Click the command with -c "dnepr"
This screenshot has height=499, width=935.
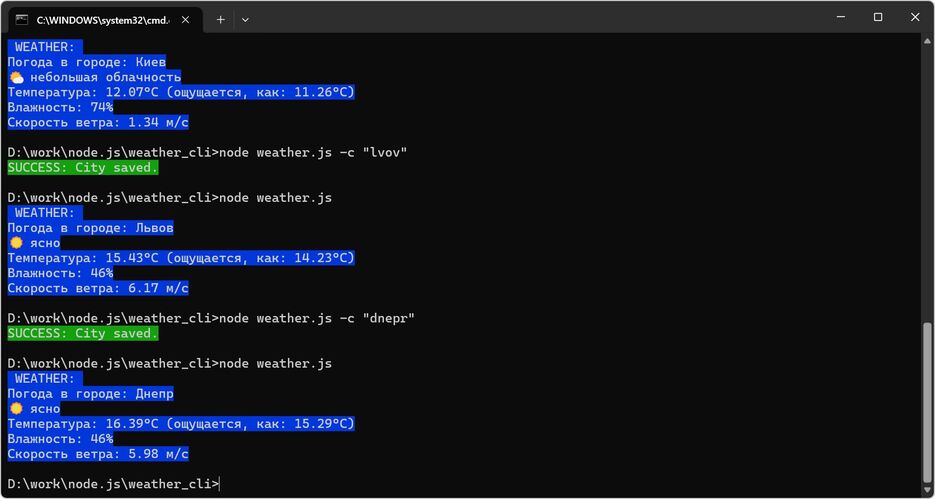point(211,318)
